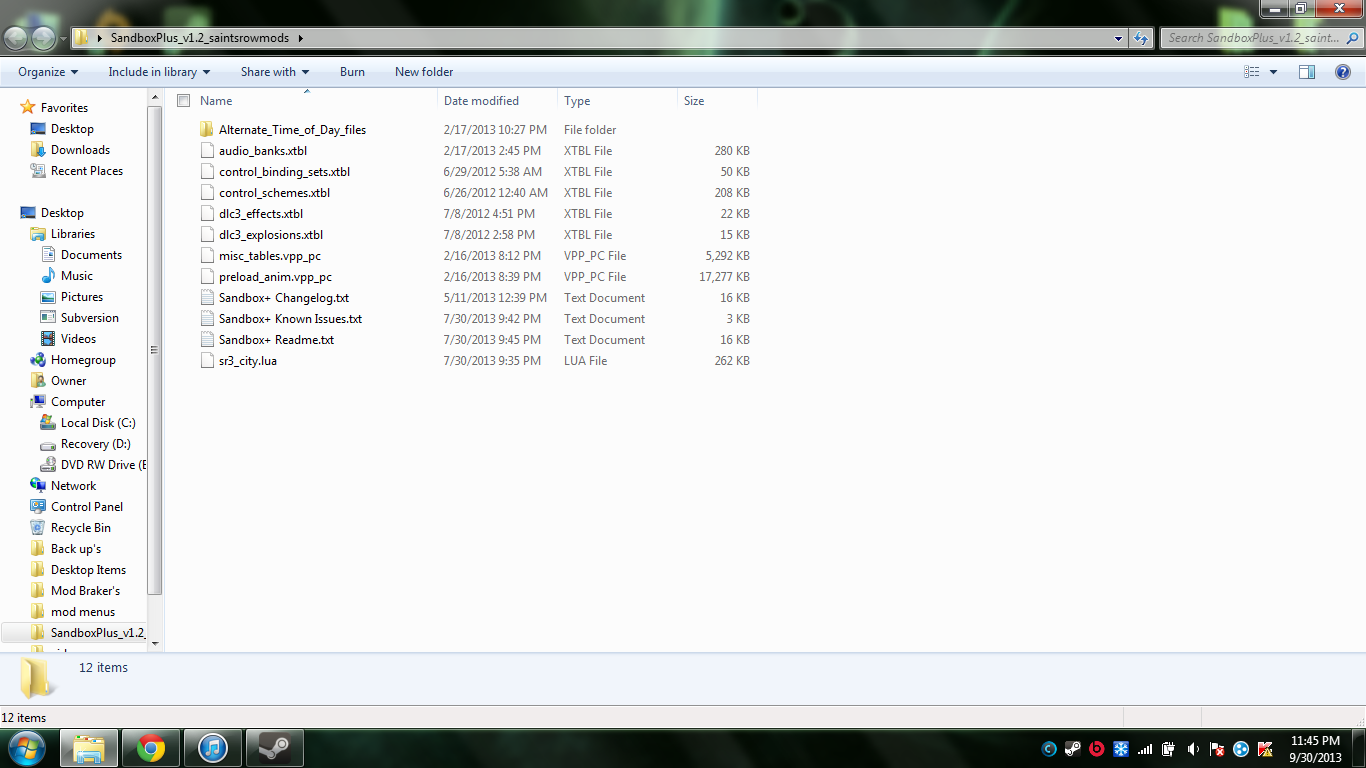Click the Forward navigation arrow button
The image size is (1366, 768).
click(x=44, y=38)
